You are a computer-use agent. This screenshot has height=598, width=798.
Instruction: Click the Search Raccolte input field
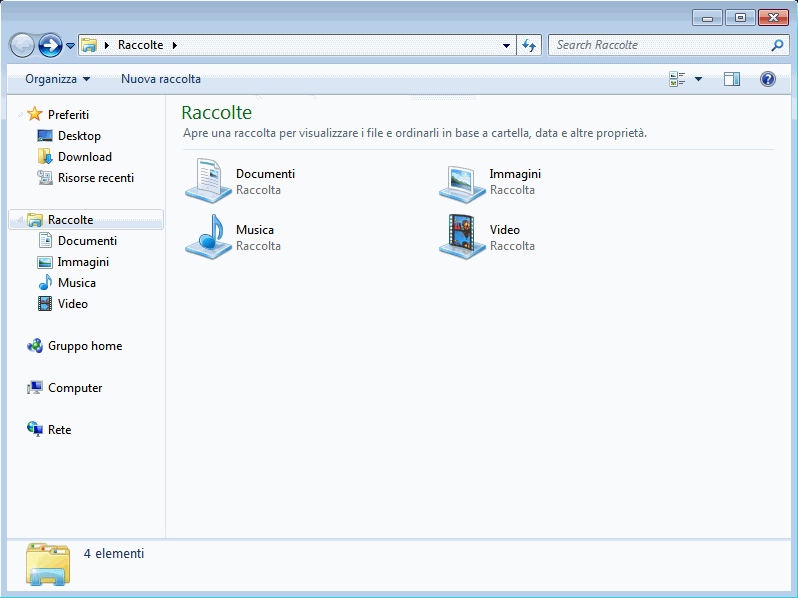658,45
